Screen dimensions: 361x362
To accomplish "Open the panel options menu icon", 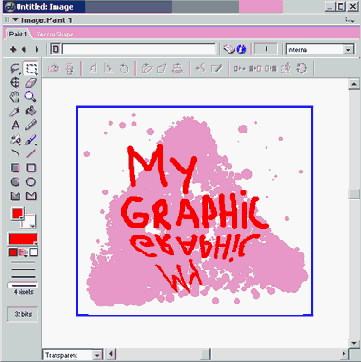I will (350, 20).
